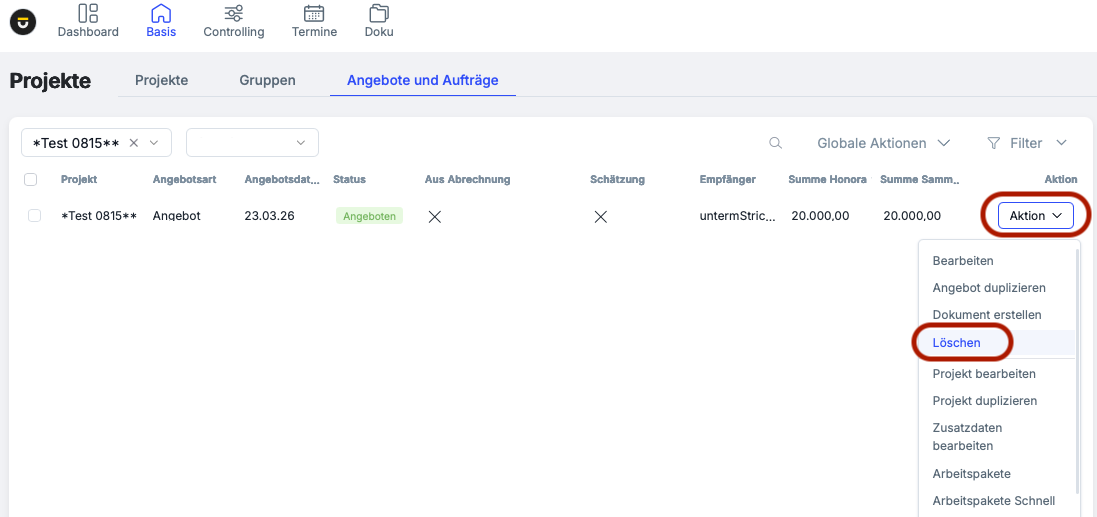Open the Filter dropdown
This screenshot has width=1097, height=517.
1027,143
